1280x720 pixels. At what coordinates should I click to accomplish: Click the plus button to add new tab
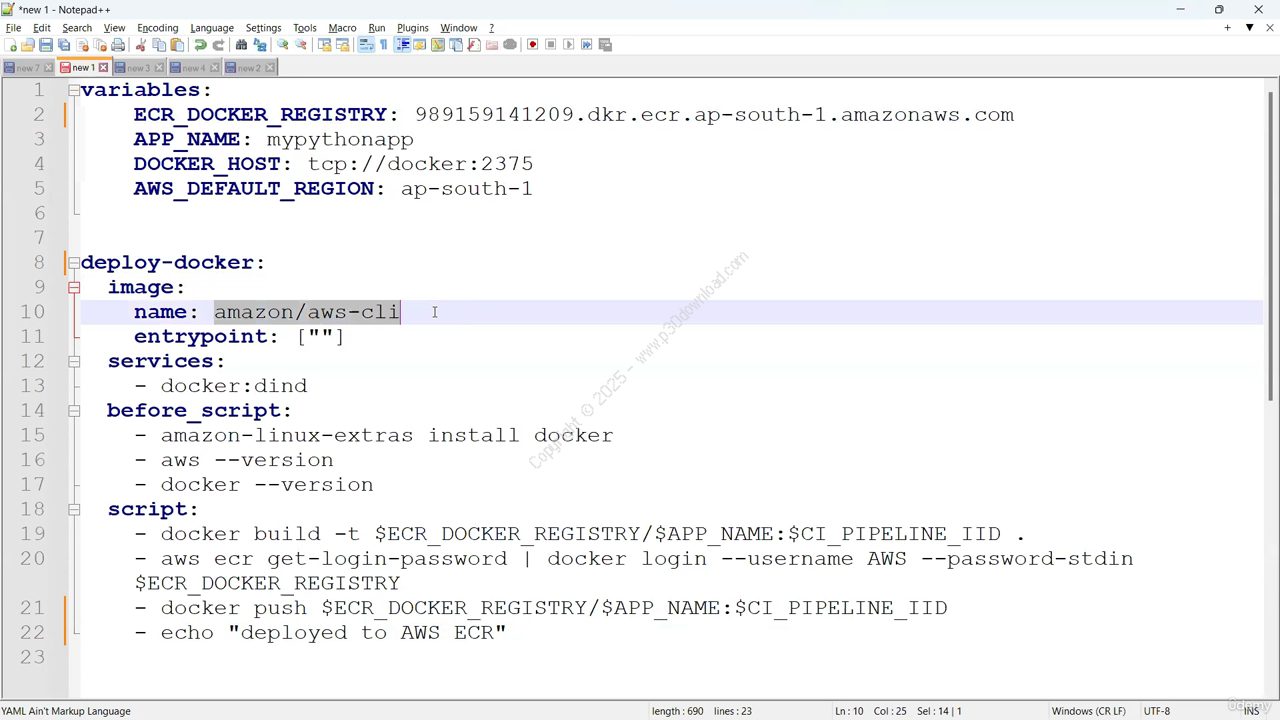[1227, 27]
